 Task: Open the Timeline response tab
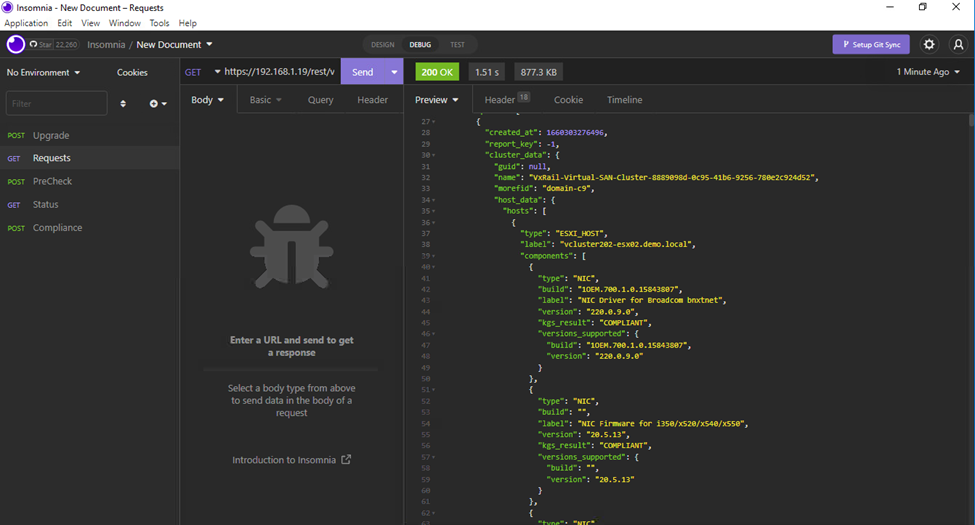tap(624, 100)
